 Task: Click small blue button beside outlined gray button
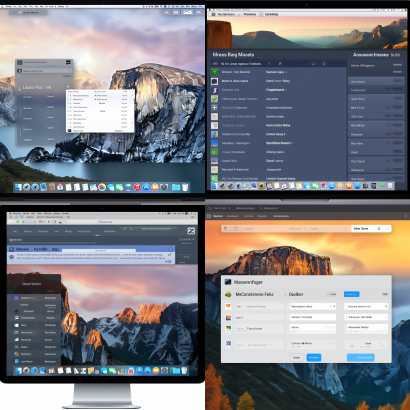314,357
